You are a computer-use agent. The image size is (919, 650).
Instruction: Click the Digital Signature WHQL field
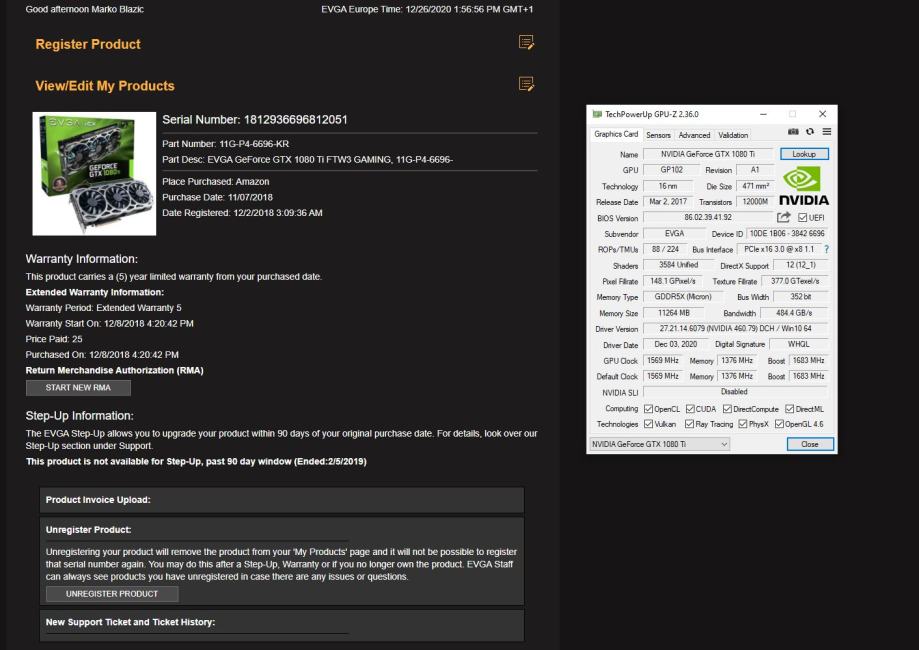[x=799, y=345]
